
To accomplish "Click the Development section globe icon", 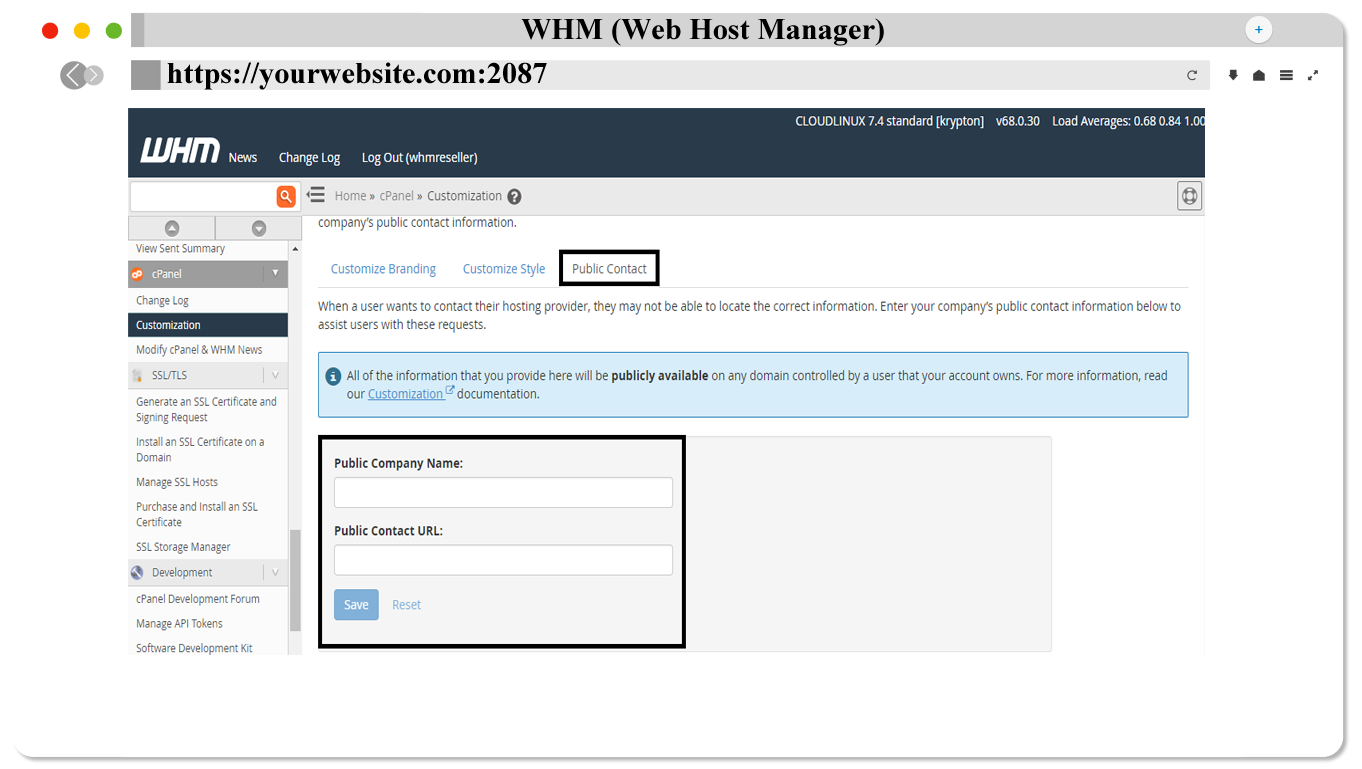I will 137,573.
